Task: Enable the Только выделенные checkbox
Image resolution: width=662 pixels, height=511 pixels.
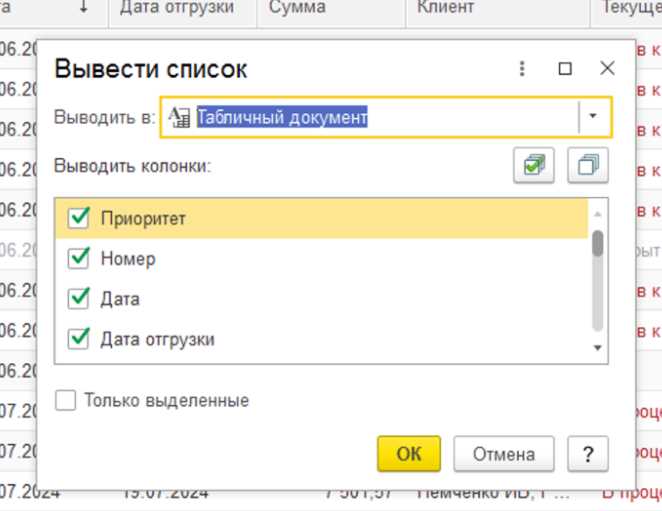Action: (x=65, y=400)
